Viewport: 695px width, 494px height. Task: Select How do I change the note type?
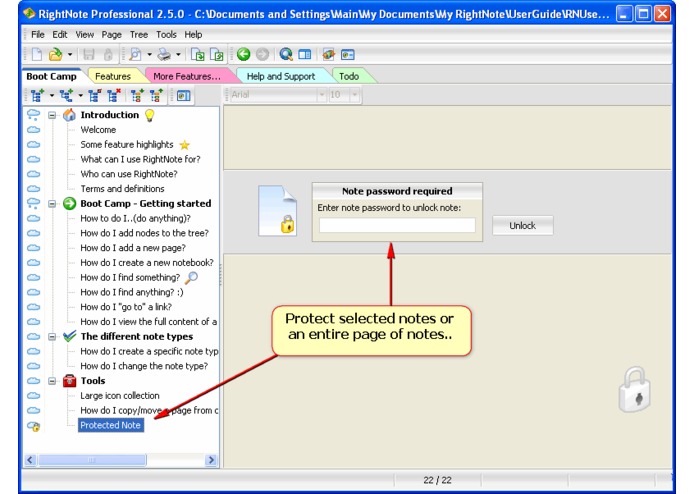point(144,366)
